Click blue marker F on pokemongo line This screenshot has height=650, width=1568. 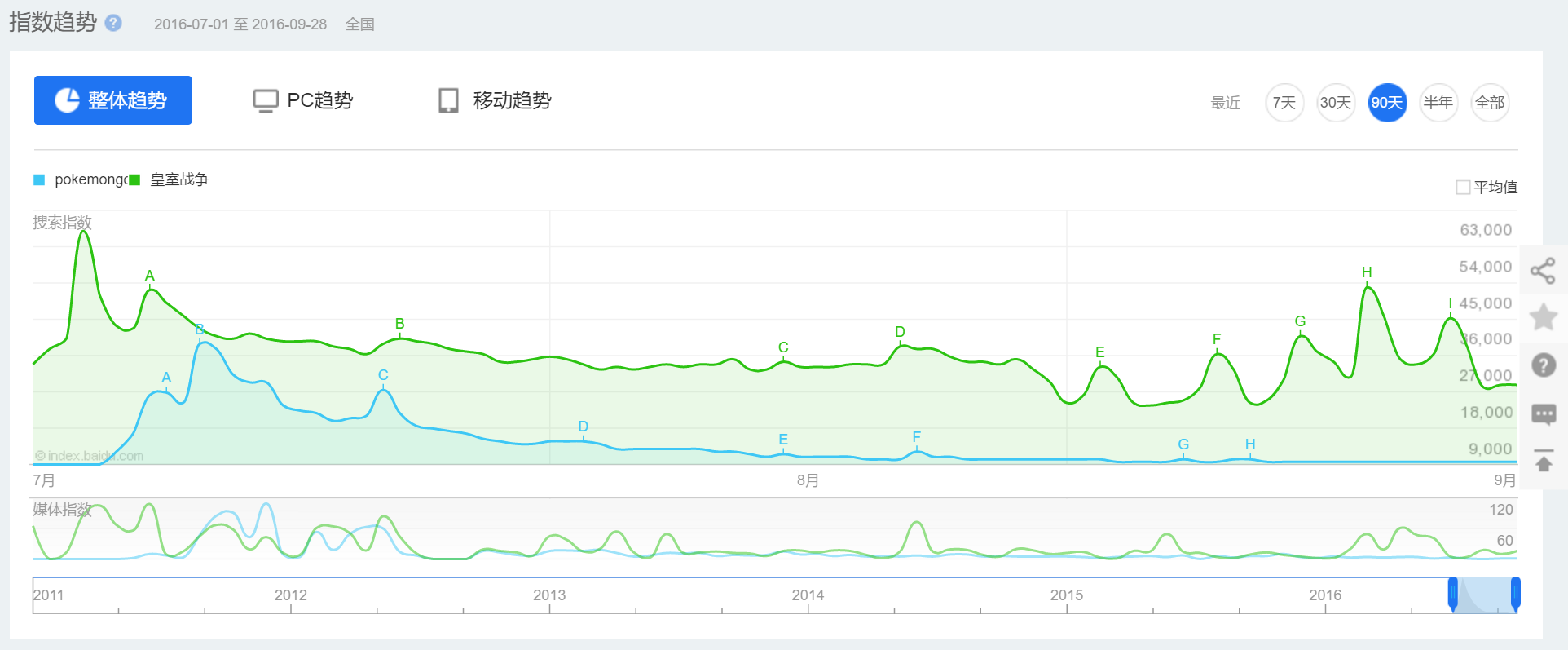pos(917,437)
